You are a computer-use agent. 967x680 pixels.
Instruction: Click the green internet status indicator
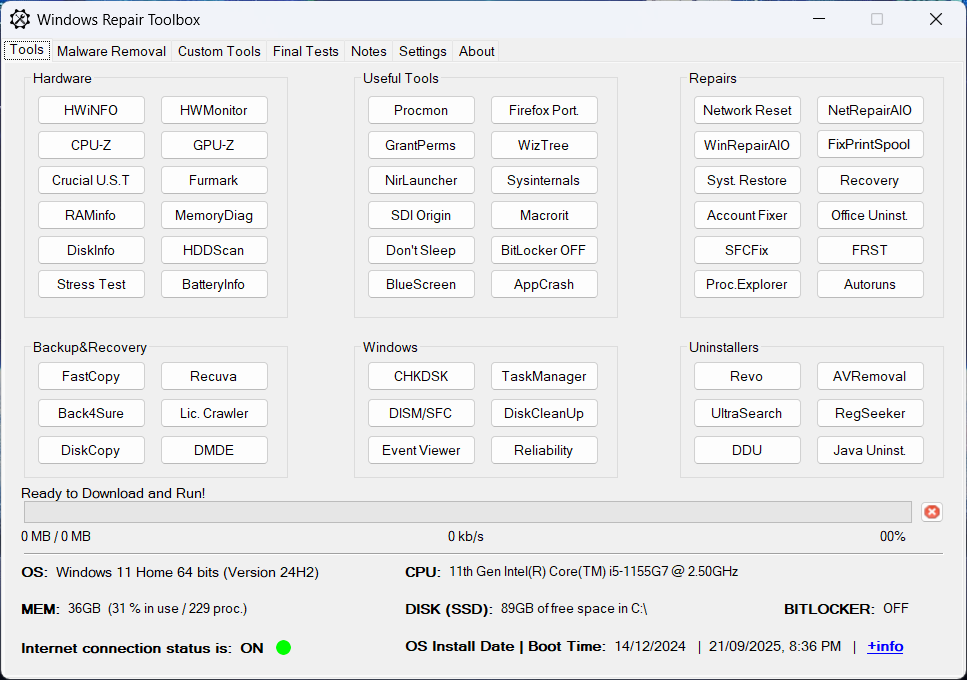click(283, 648)
